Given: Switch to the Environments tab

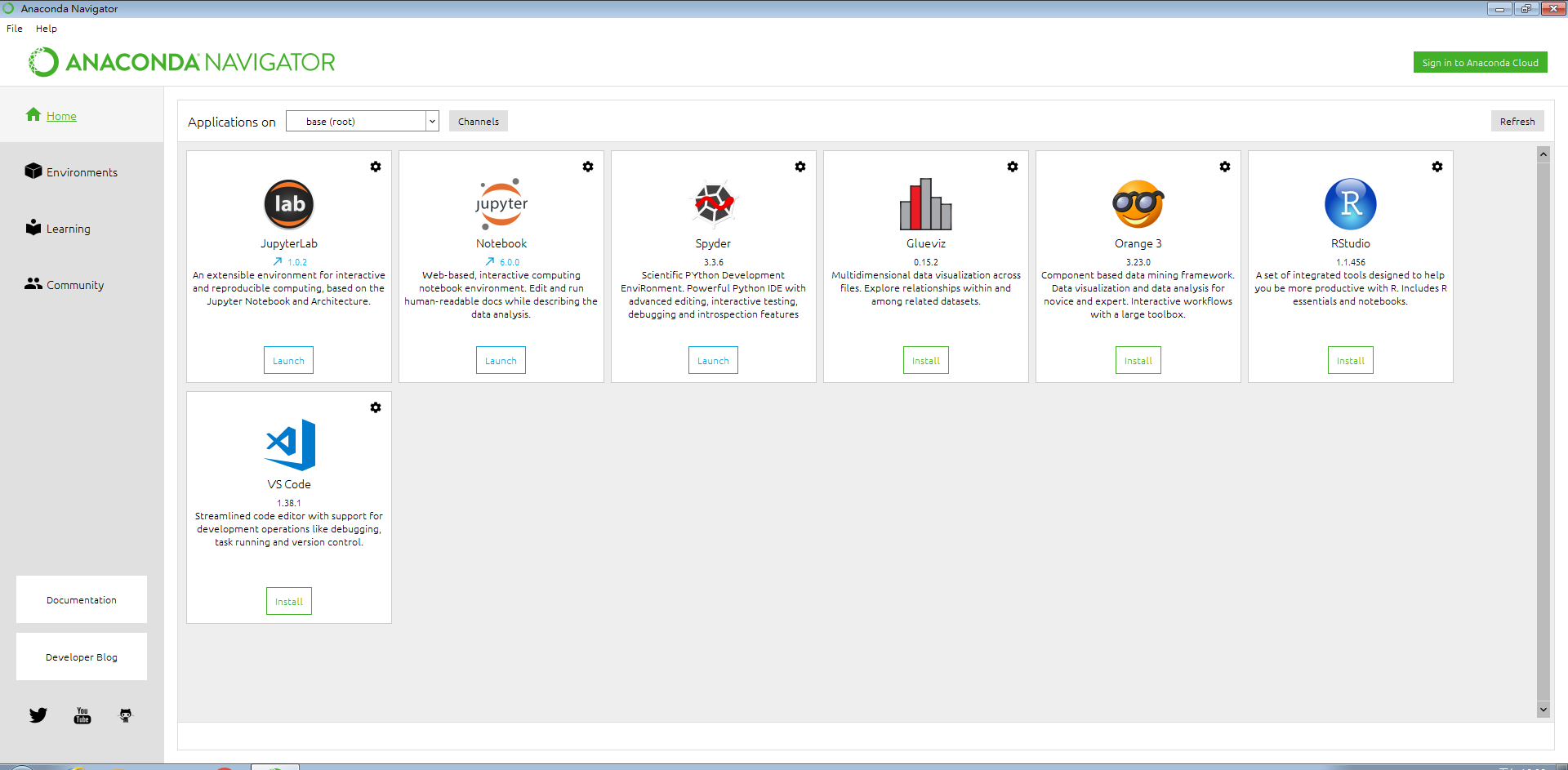Looking at the screenshot, I should pyautogui.click(x=82, y=172).
